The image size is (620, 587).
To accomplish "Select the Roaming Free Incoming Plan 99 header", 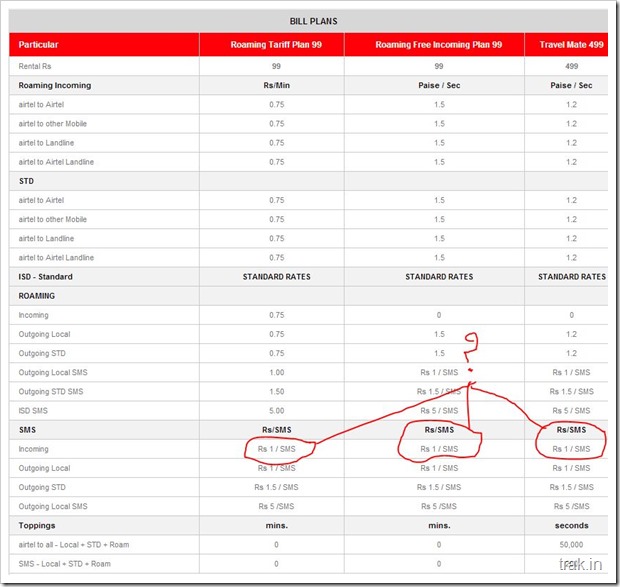I will (438, 45).
